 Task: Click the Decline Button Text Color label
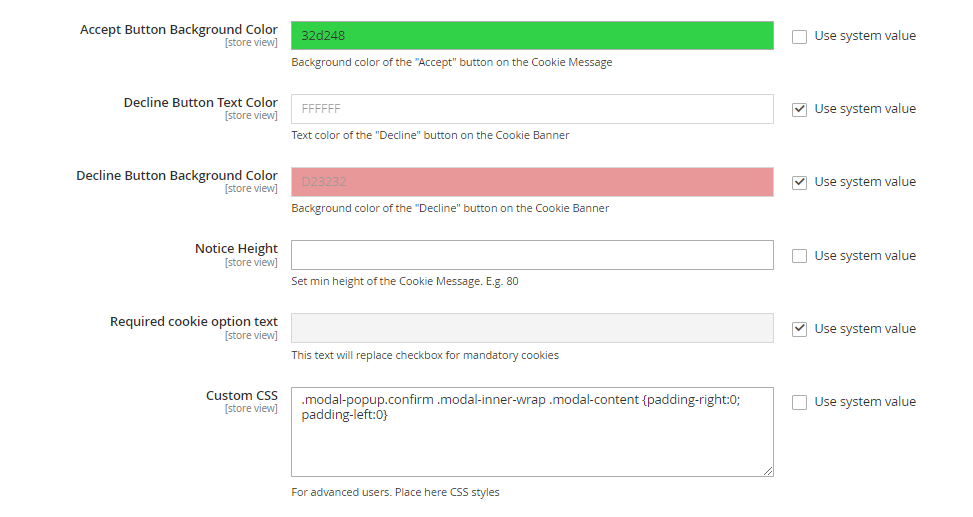[200, 103]
